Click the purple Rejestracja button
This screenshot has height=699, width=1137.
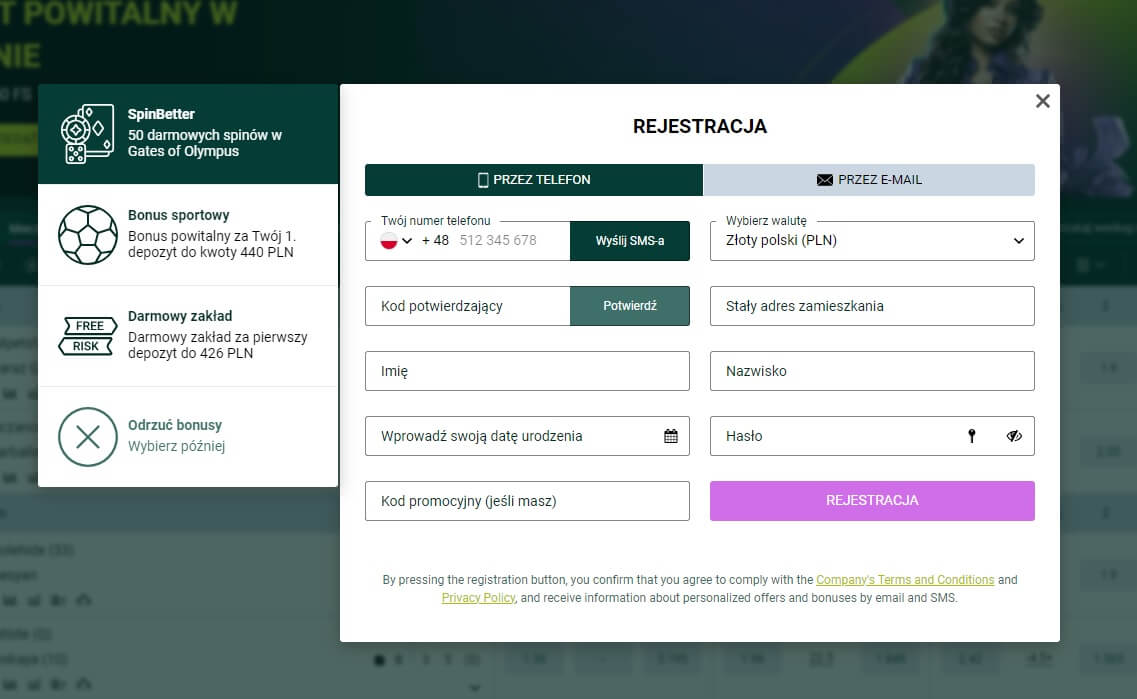(x=872, y=501)
